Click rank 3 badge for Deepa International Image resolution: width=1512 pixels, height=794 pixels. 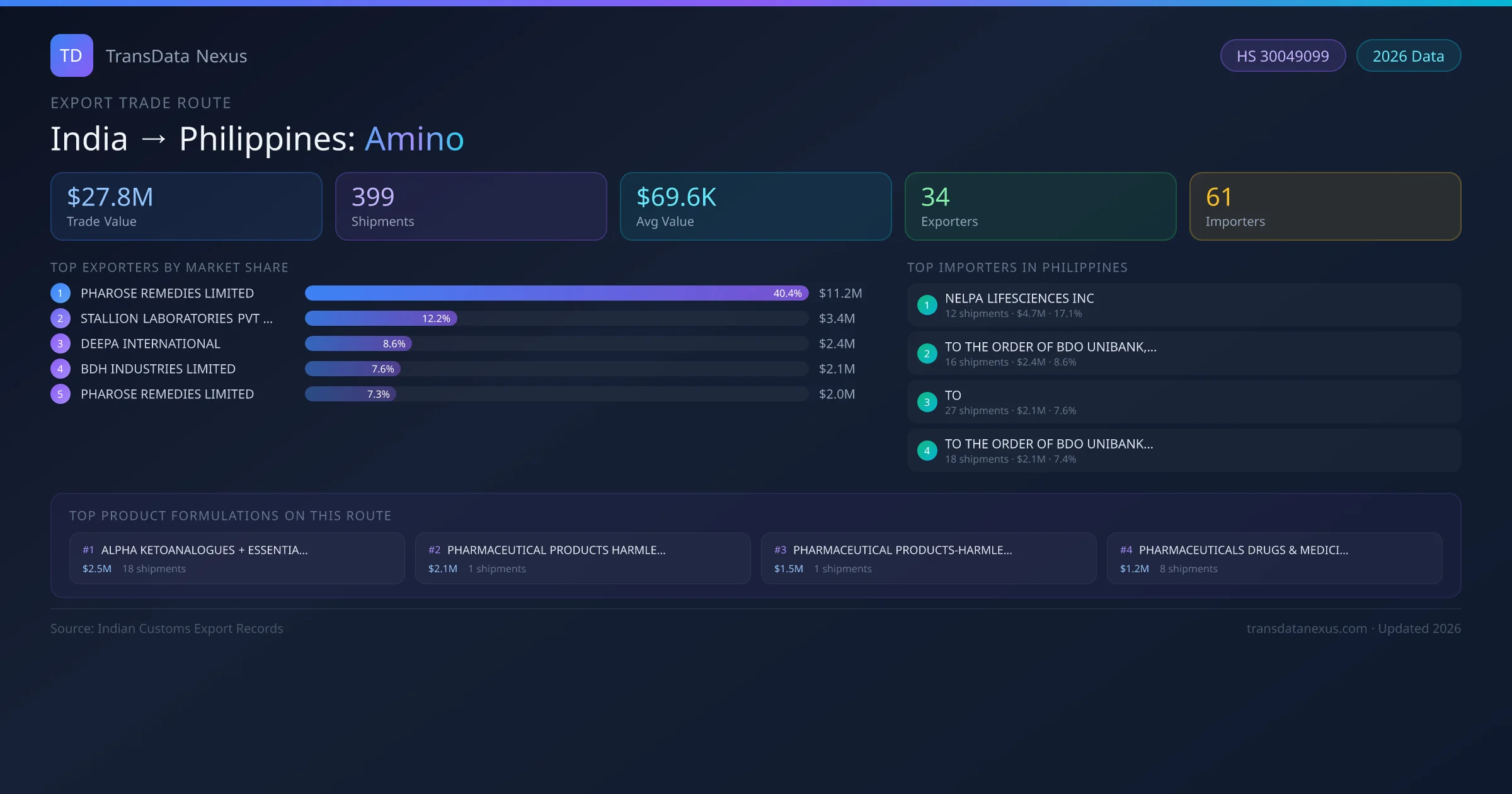(60, 343)
